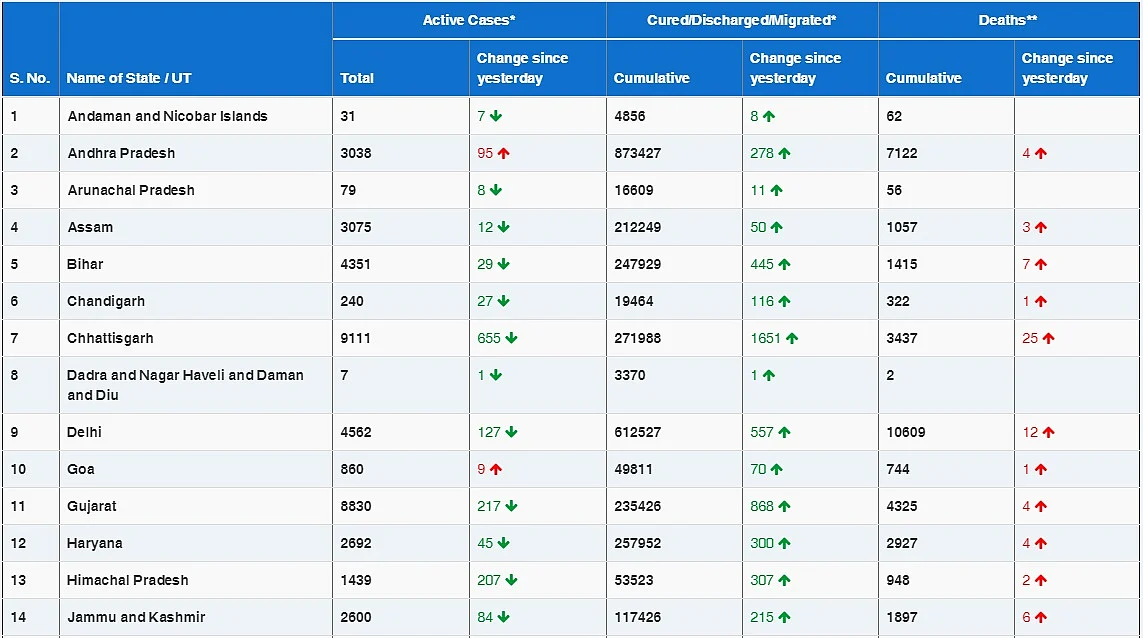Click Delhi green up arrow beside 557

784,432
